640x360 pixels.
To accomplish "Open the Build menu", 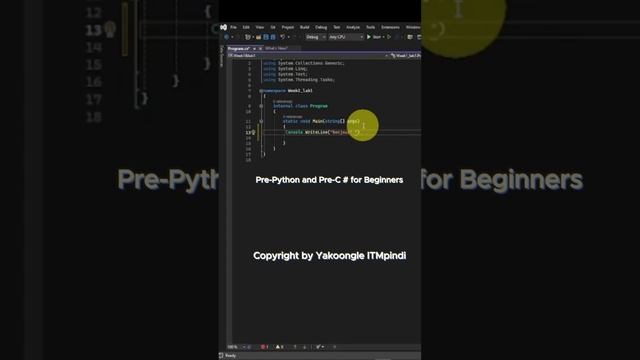I will 304,27.
